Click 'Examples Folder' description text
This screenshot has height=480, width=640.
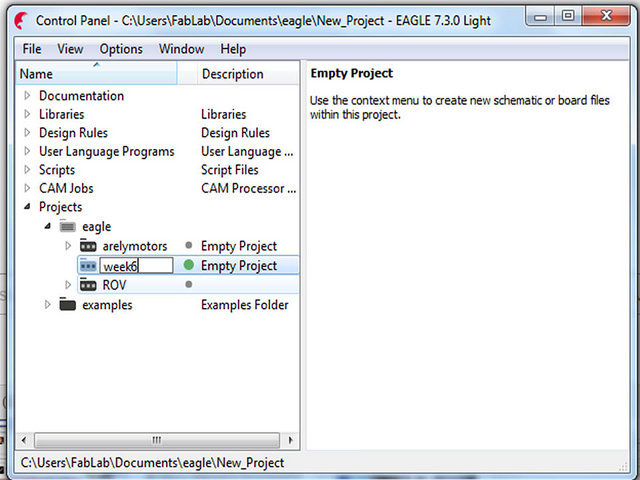pyautogui.click(x=244, y=304)
